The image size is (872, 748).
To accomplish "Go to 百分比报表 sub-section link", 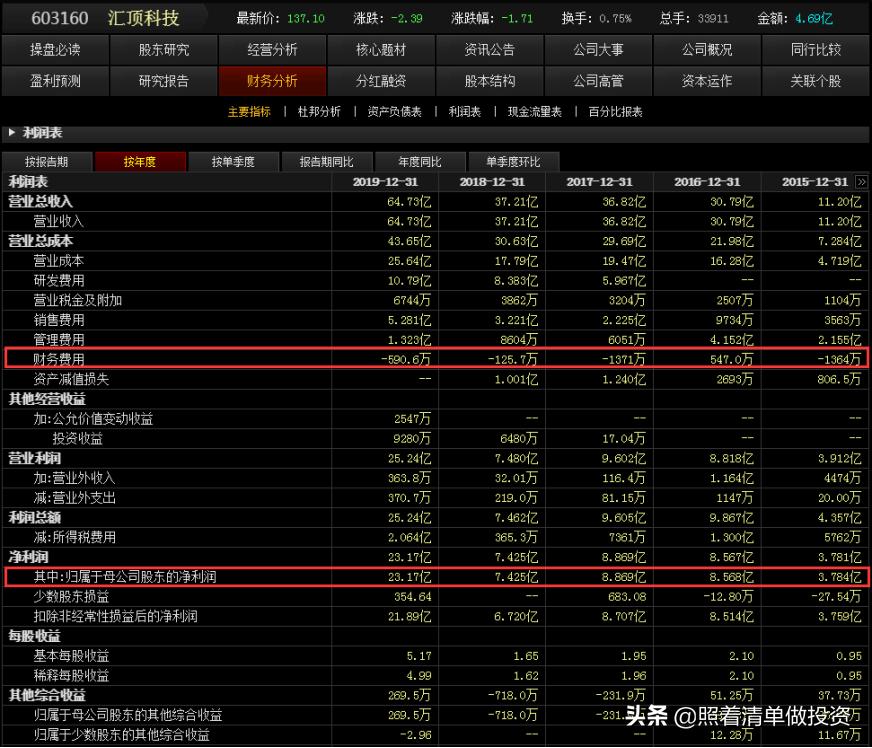I will pyautogui.click(x=615, y=112).
